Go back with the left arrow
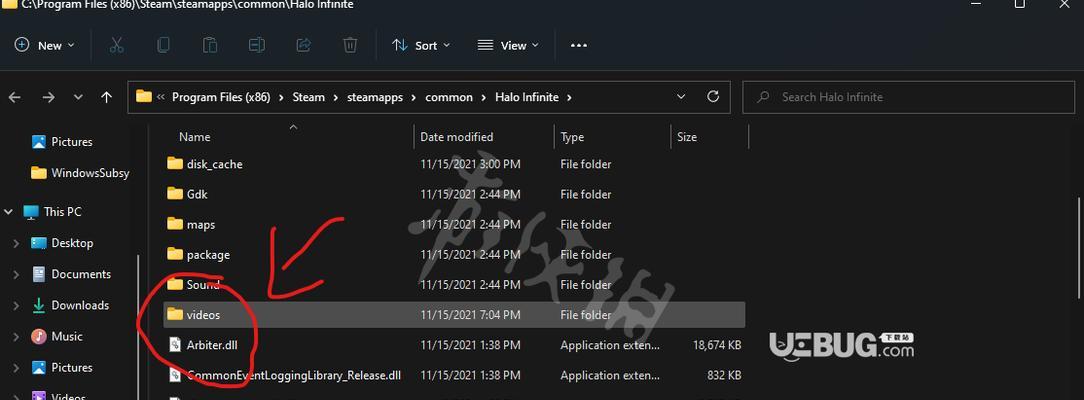 click(x=15, y=97)
